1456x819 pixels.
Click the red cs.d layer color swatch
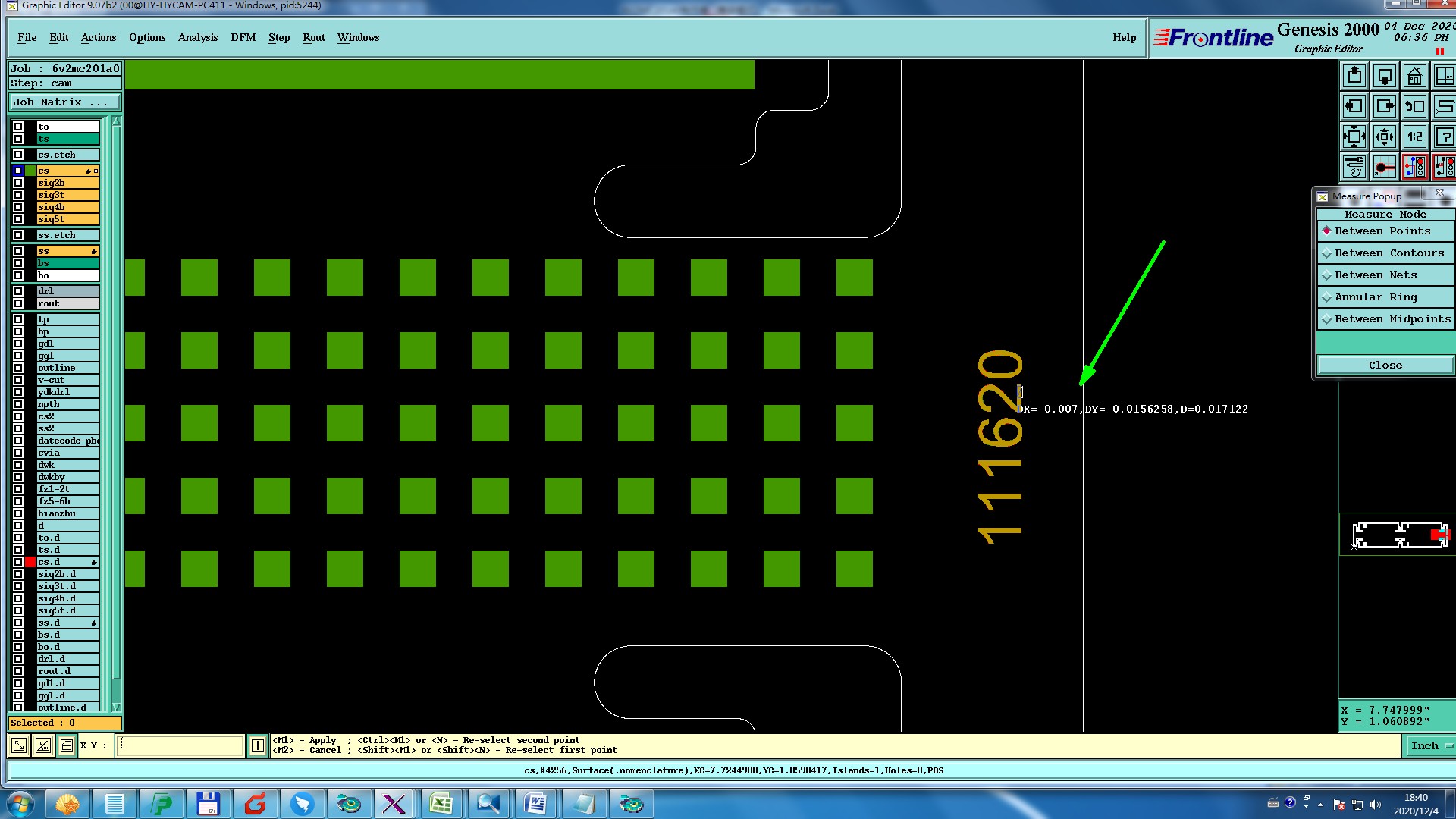(x=30, y=563)
